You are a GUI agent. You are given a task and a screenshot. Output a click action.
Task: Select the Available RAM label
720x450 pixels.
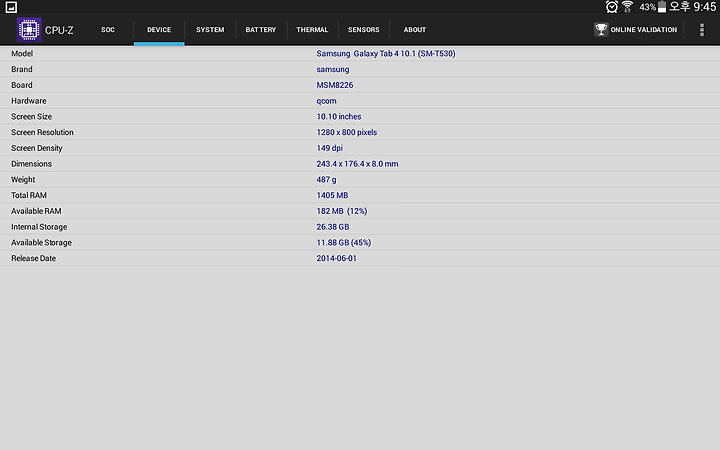point(36,211)
